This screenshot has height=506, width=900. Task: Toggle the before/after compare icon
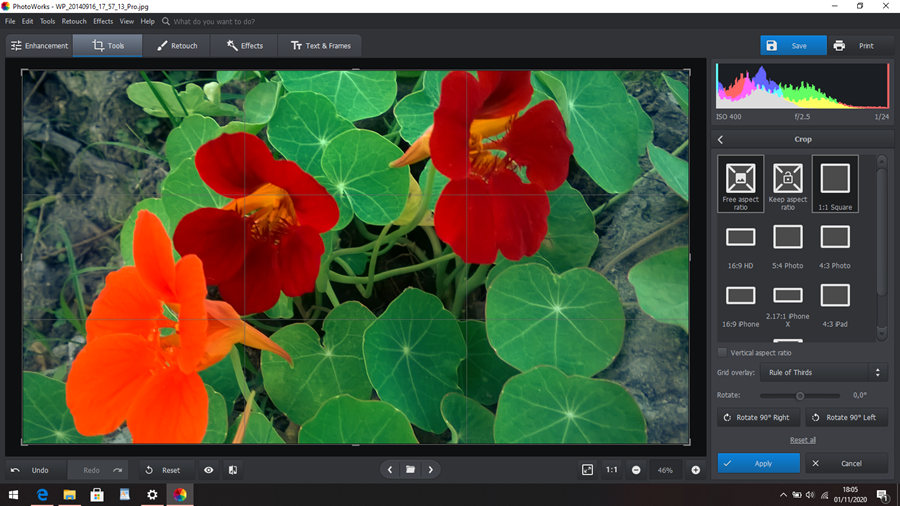[x=233, y=470]
